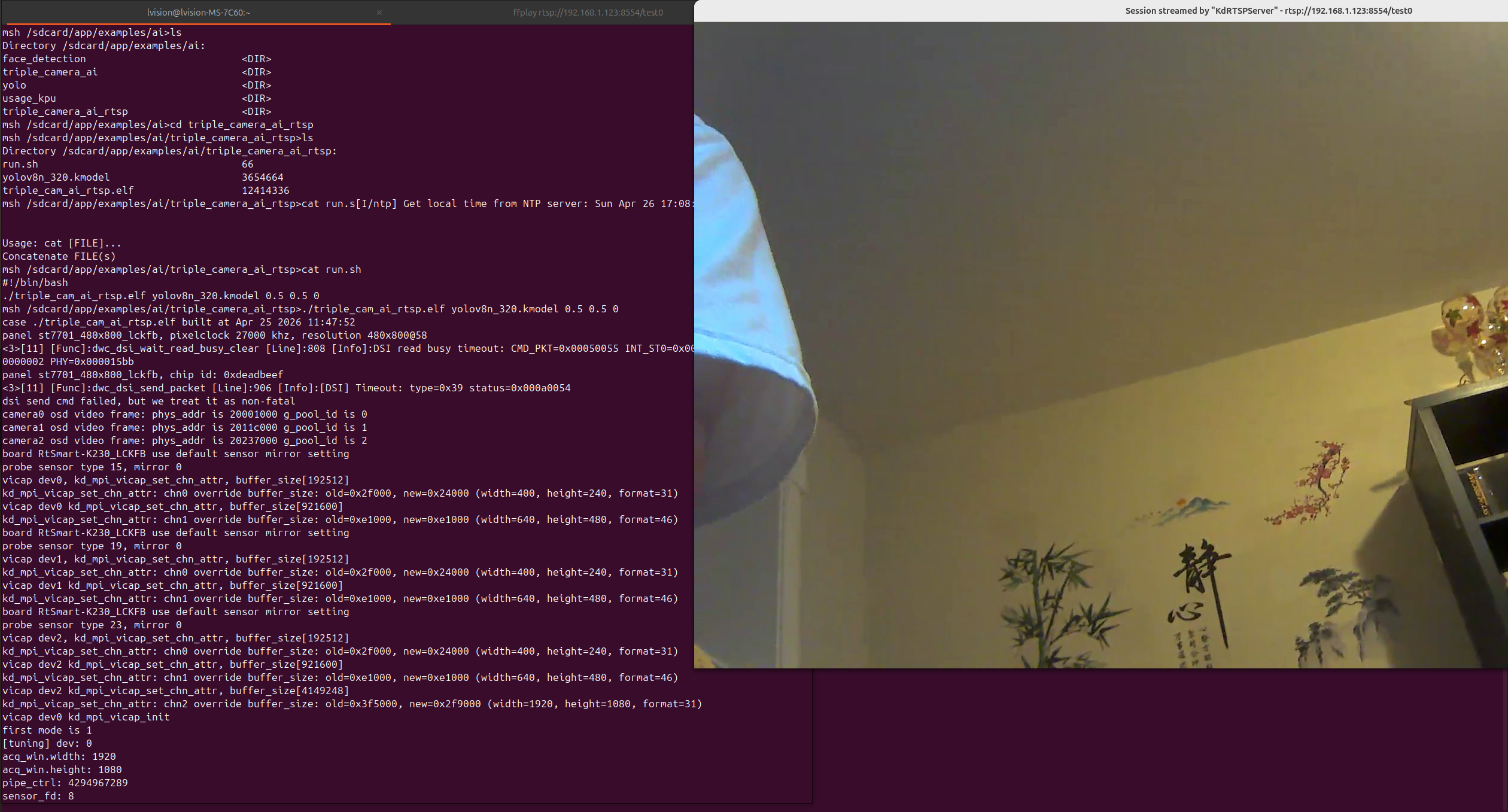The width and height of the screenshot is (1508, 812).
Task: Select the yolo directory name
Action: tap(14, 85)
